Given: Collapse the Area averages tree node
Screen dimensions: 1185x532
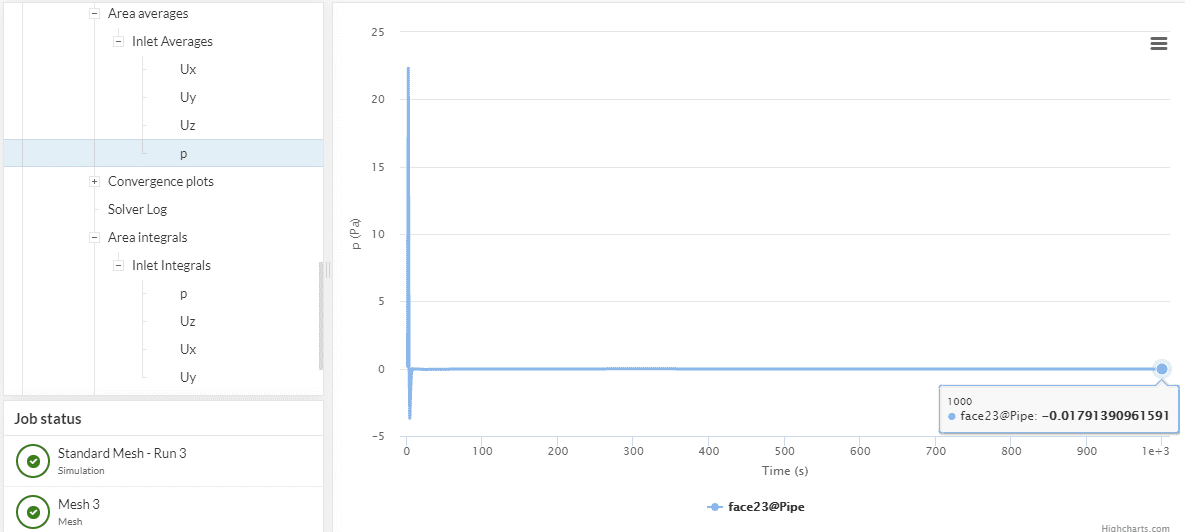Looking at the screenshot, I should coord(94,14).
